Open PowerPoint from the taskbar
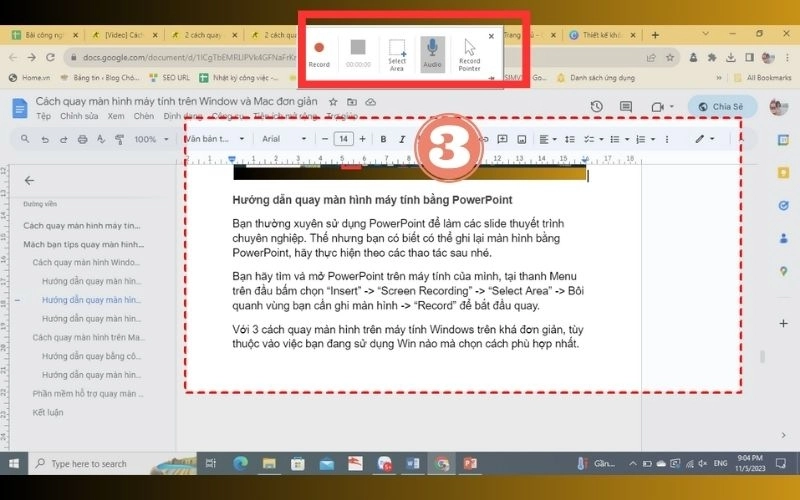The height and width of the screenshot is (500, 800). 470,463
